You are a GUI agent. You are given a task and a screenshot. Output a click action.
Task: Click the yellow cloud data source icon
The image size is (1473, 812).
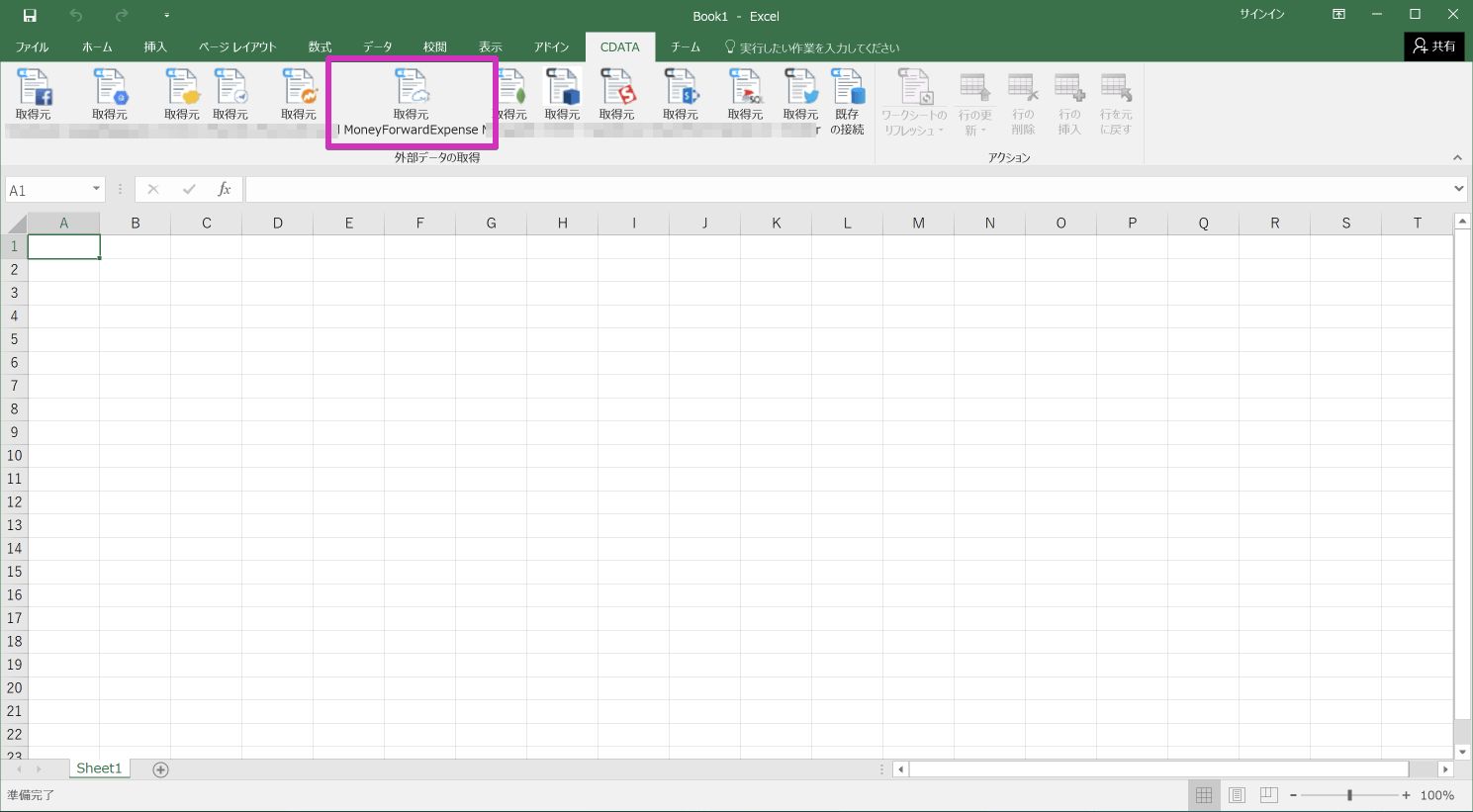coord(182,88)
